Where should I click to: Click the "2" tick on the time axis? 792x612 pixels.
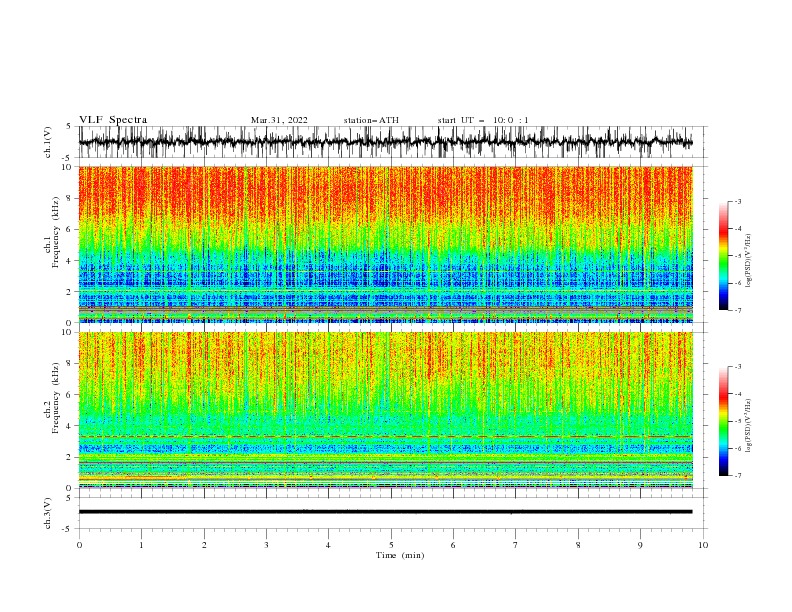(204, 545)
